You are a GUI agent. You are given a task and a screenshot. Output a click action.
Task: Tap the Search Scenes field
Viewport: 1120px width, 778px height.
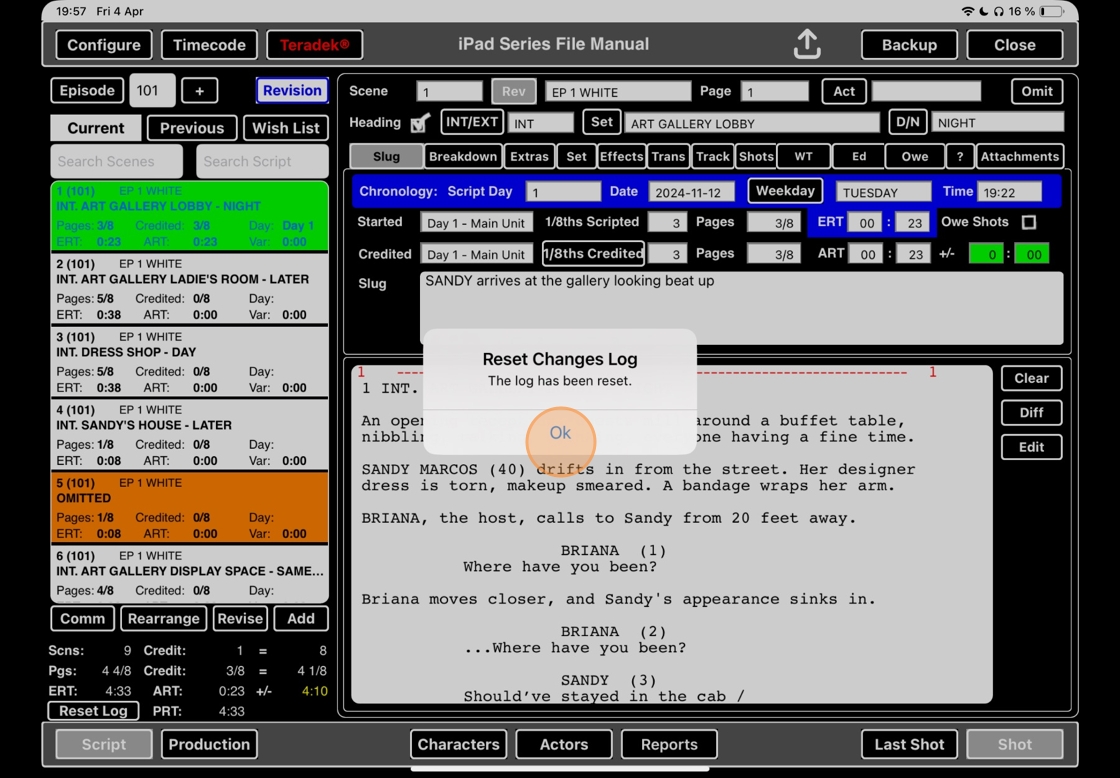[117, 161]
